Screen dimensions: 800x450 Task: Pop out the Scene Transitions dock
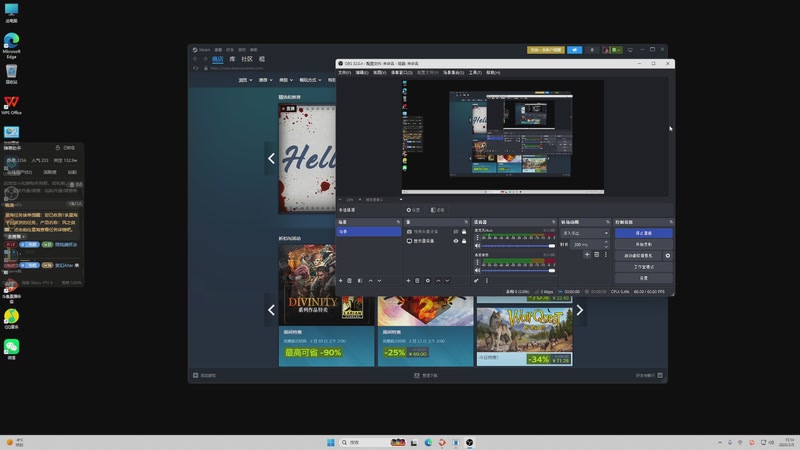pos(608,222)
